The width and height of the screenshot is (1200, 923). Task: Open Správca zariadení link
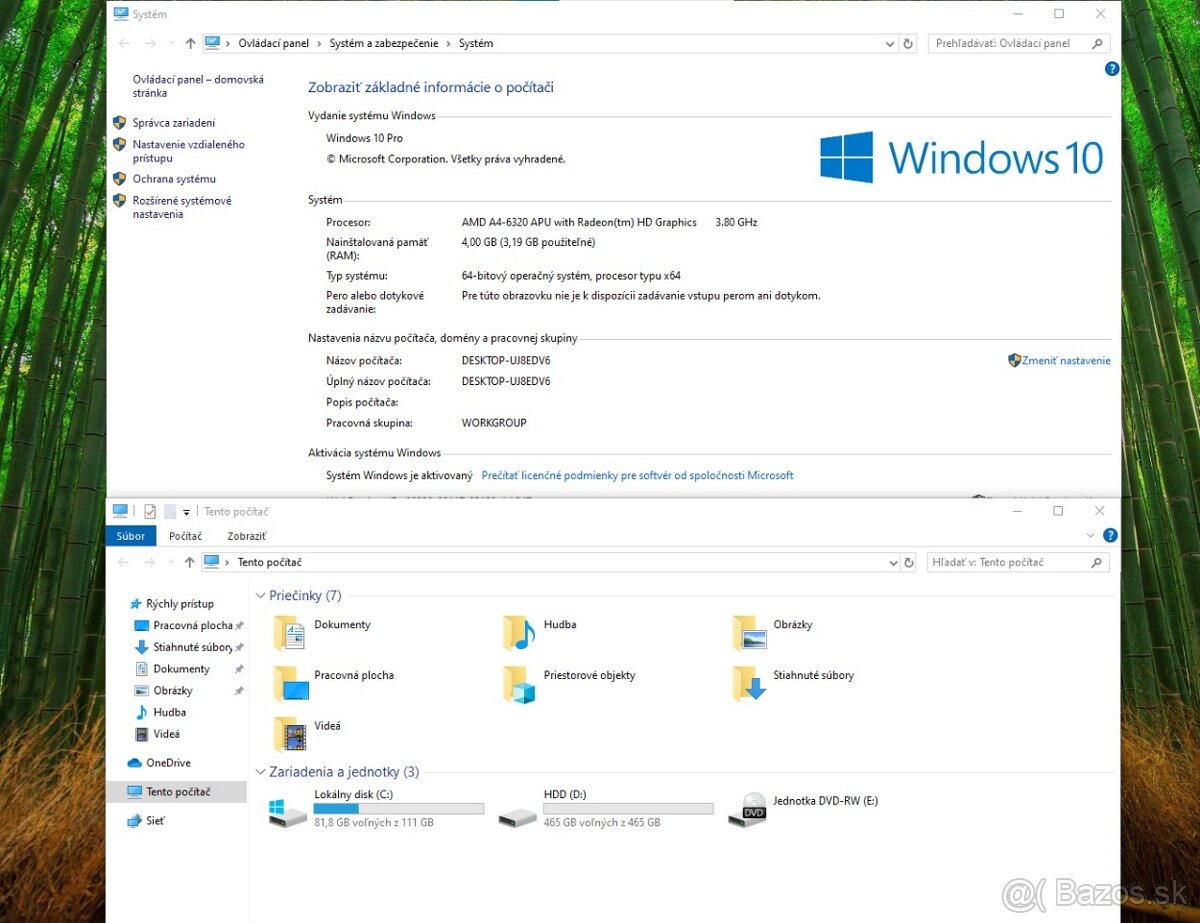tap(173, 123)
